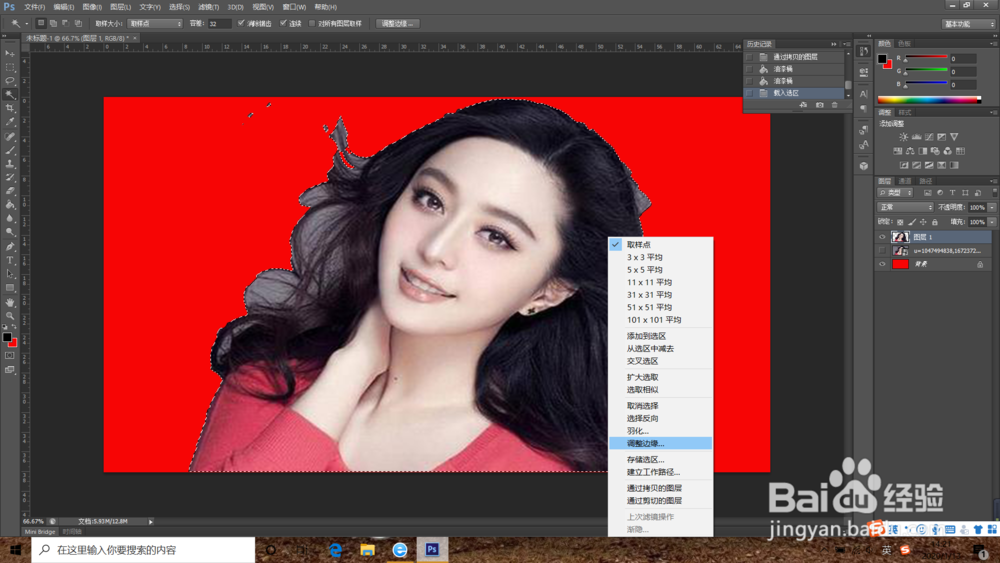
Task: Add Color Balance adjustment icon
Action: pyautogui.click(x=910, y=151)
